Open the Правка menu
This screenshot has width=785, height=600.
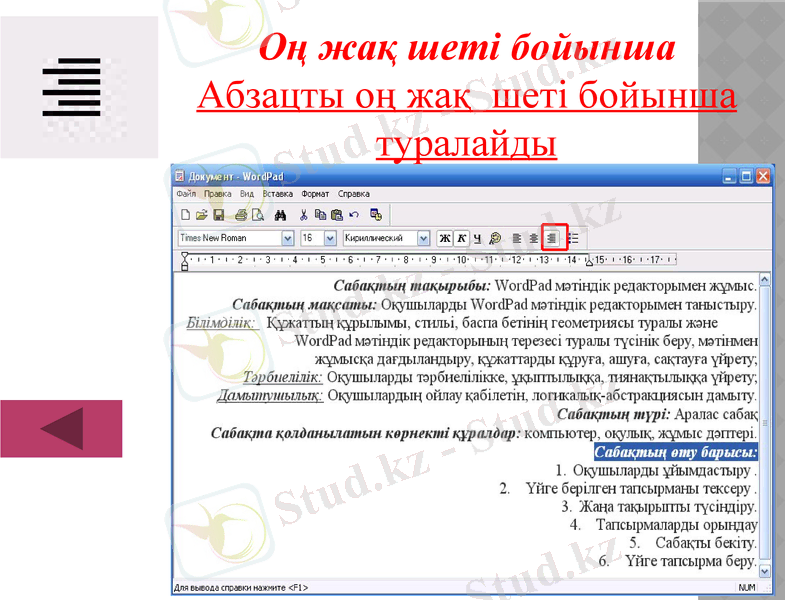[x=218, y=194]
